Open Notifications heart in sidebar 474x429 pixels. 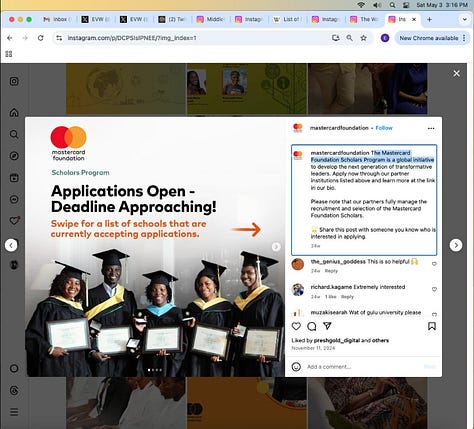pos(14,221)
